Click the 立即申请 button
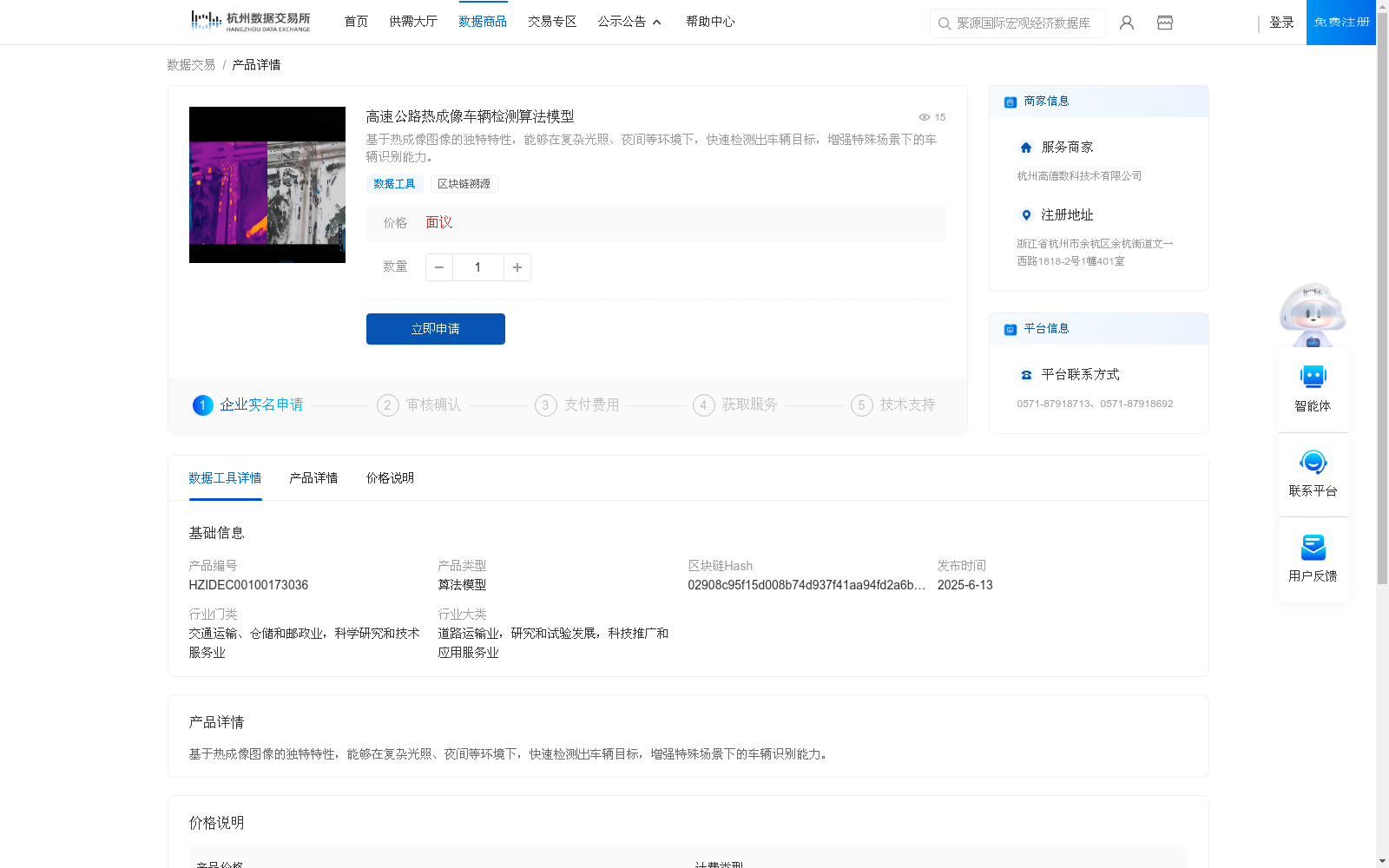 (436, 329)
